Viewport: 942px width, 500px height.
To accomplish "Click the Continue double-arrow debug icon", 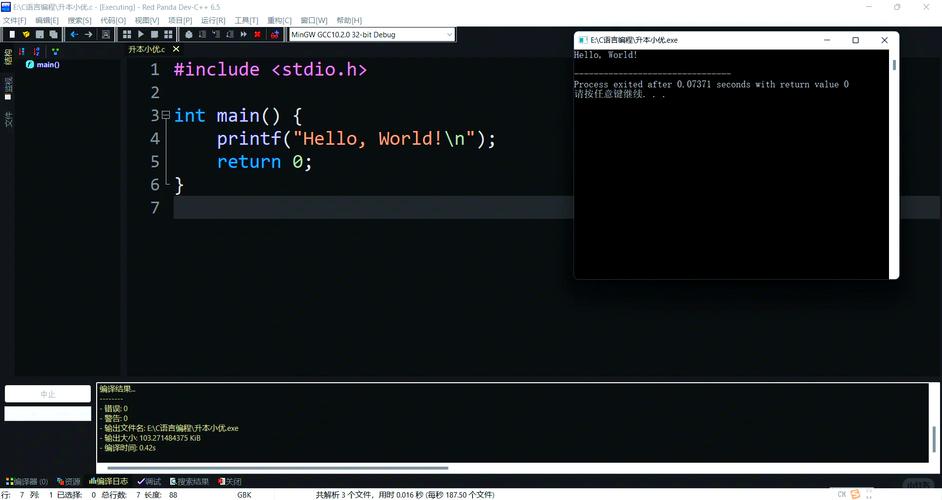I will (244, 35).
